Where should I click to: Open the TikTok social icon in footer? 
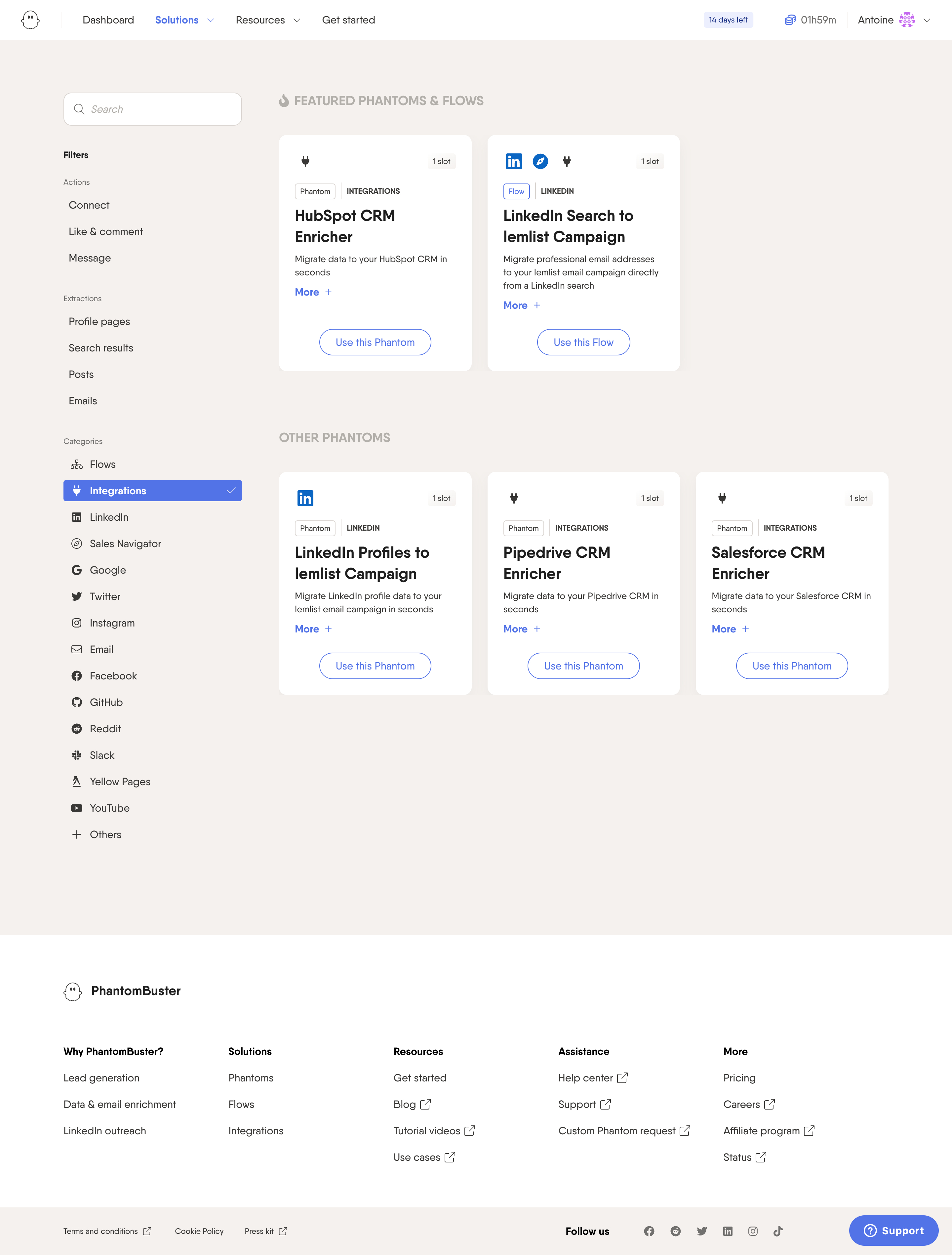(x=778, y=1231)
